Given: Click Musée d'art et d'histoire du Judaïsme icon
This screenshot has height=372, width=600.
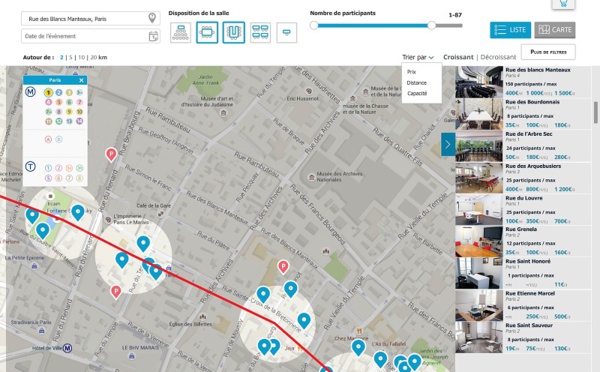Looking at the screenshot, I should click(x=223, y=113).
